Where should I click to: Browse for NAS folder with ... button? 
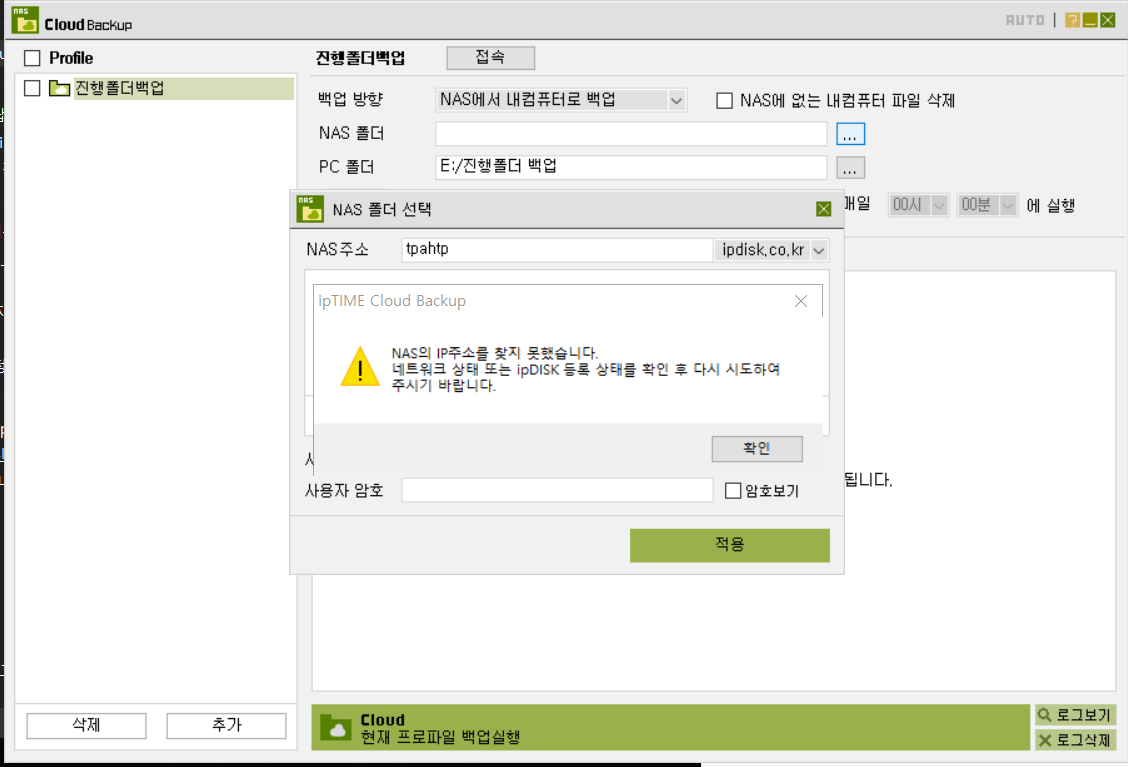850,134
